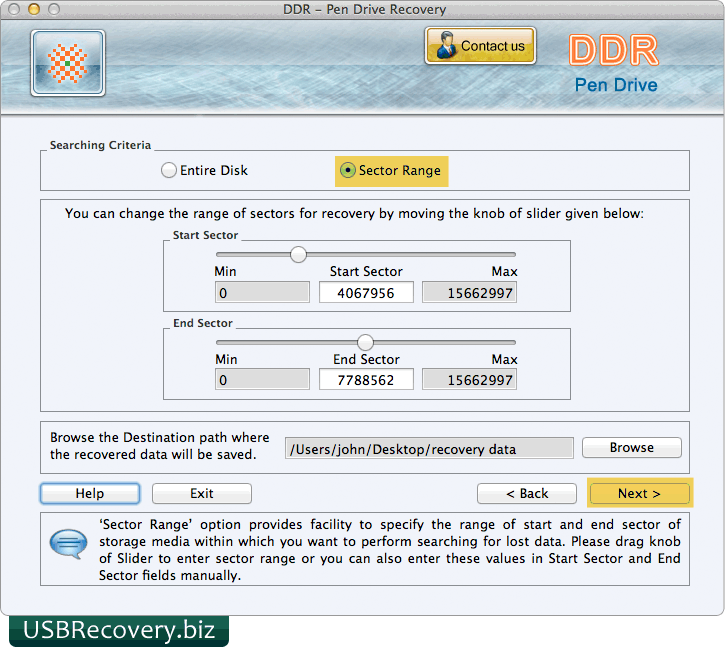The width and height of the screenshot is (725, 647).
Task: Select the Entire Disk radio button
Action: pyautogui.click(x=169, y=170)
